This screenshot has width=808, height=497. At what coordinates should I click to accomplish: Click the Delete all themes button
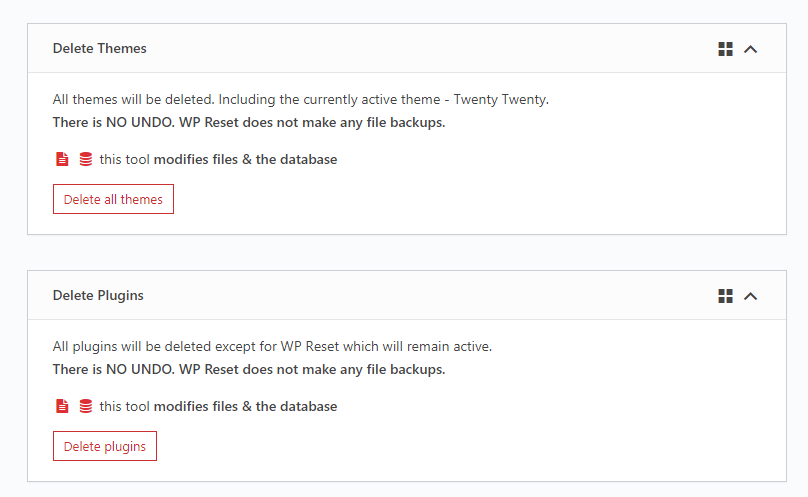click(x=113, y=199)
